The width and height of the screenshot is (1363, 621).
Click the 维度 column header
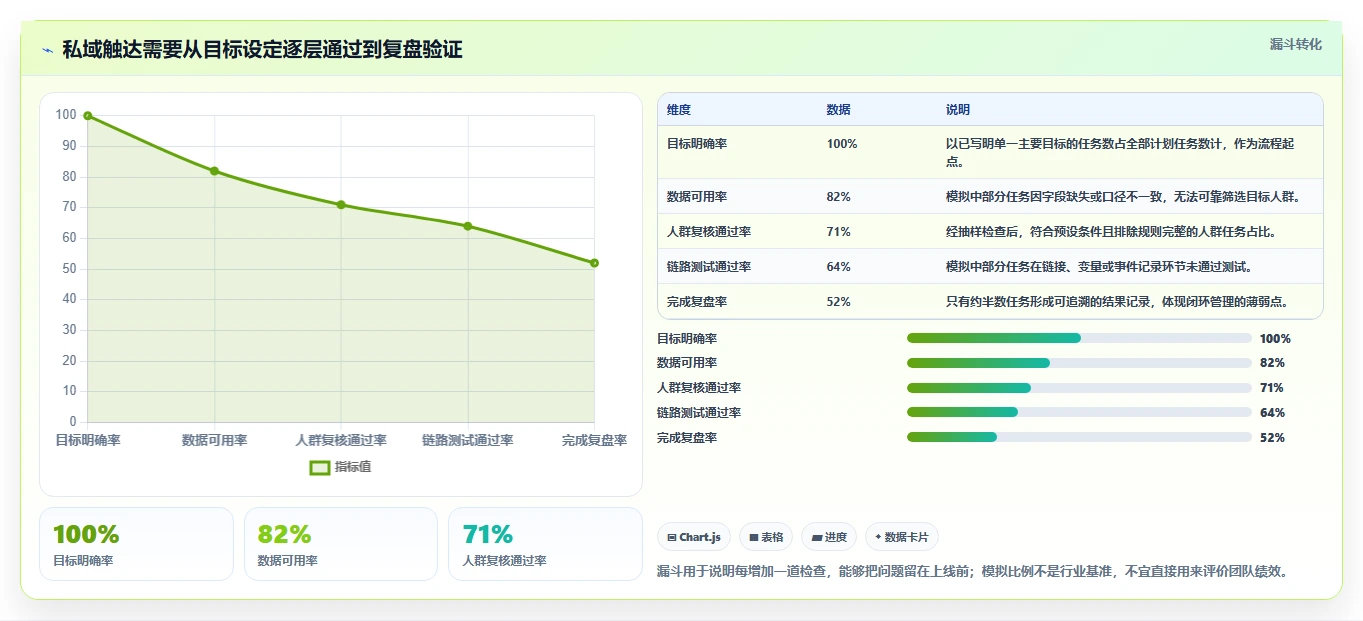pos(679,110)
